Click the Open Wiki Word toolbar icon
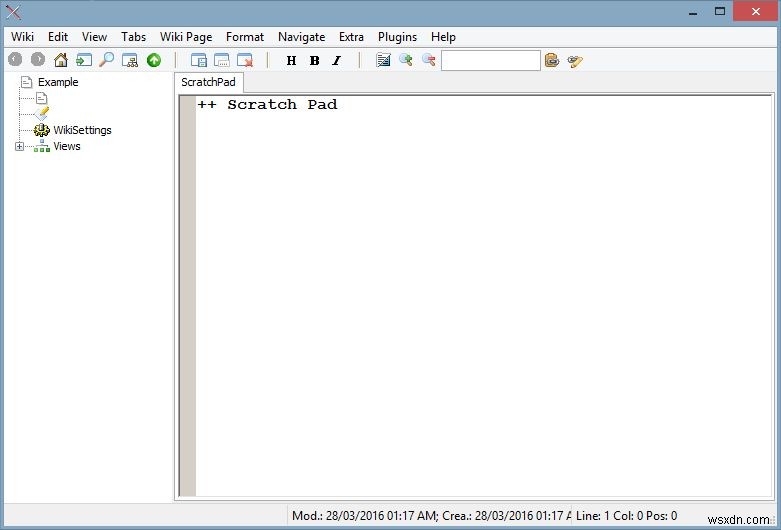 click(x=84, y=60)
